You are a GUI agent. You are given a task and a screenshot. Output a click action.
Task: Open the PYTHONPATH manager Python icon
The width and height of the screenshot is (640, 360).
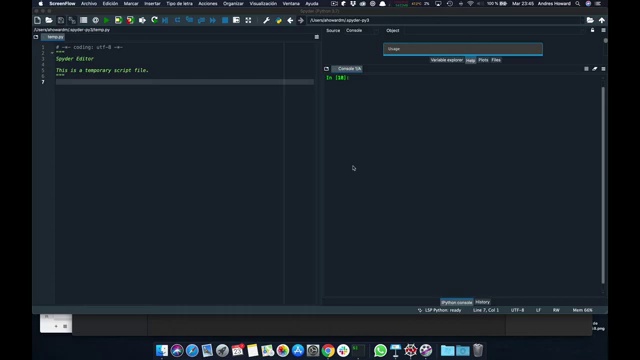point(278,20)
